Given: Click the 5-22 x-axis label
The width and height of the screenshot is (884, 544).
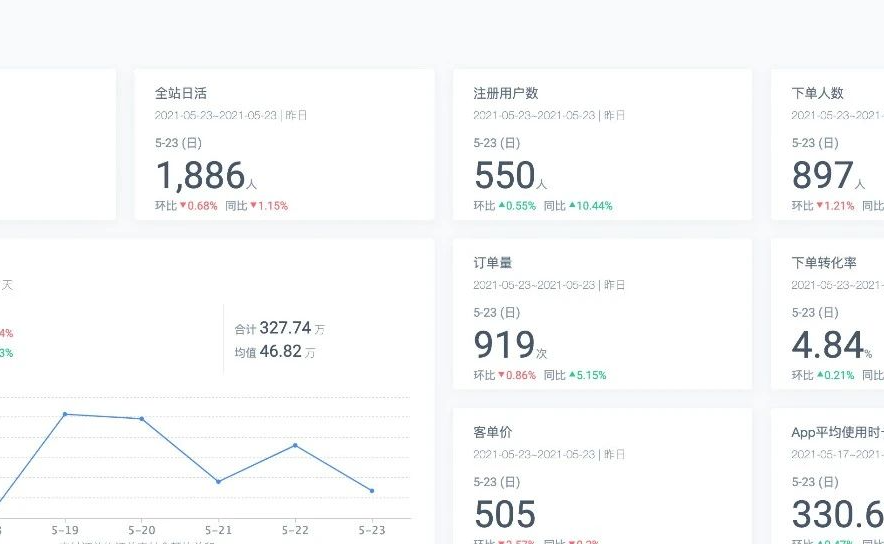Looking at the screenshot, I should (x=295, y=530).
